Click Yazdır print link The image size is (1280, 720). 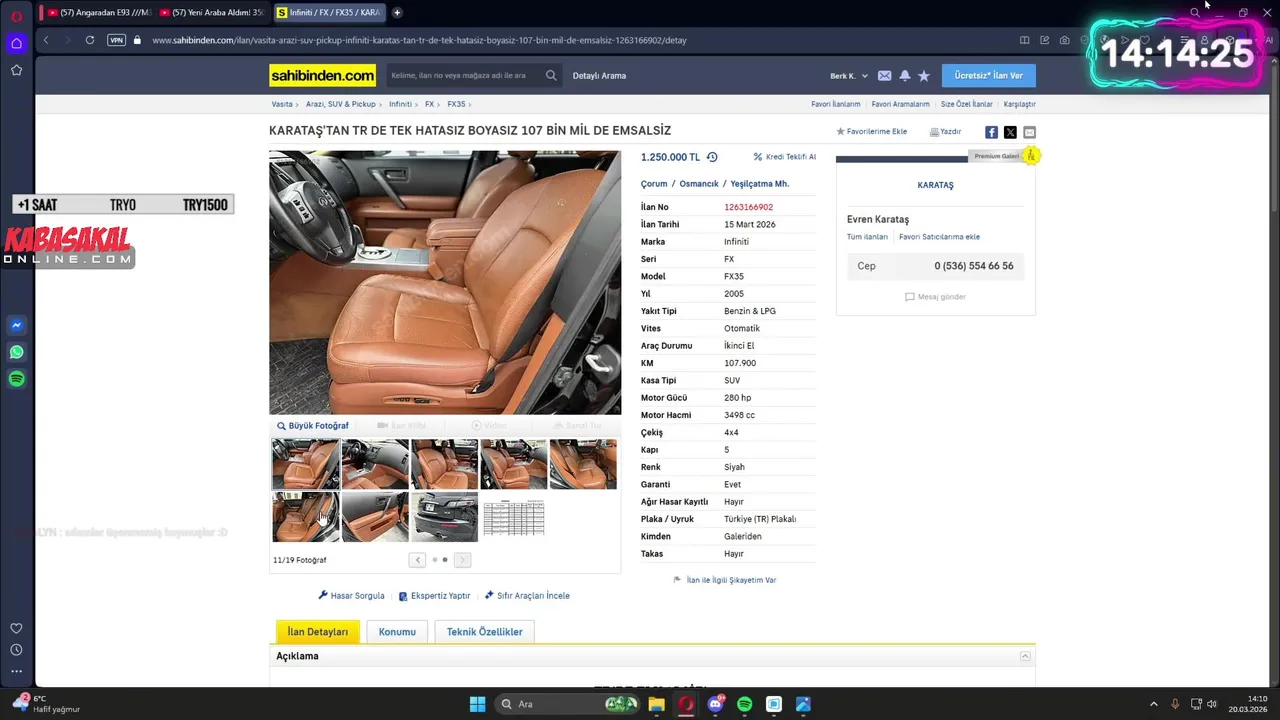tap(945, 132)
